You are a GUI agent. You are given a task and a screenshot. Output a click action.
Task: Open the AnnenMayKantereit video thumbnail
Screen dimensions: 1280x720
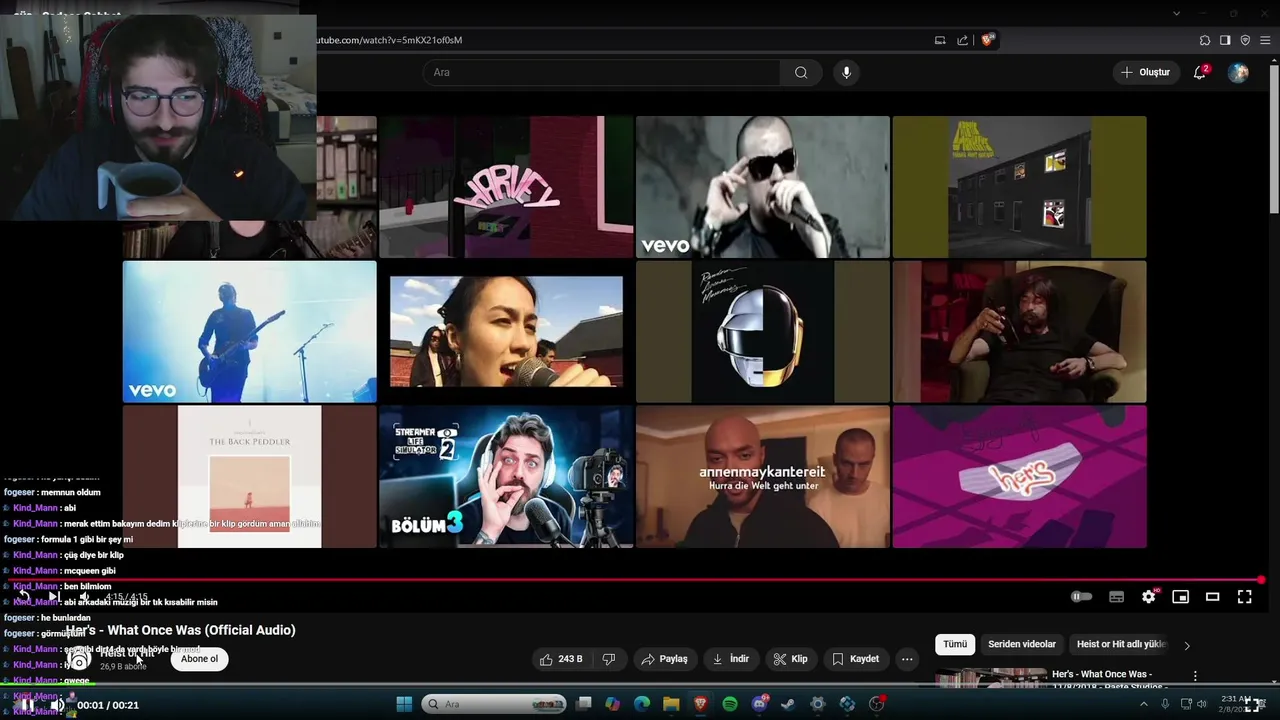(763, 476)
